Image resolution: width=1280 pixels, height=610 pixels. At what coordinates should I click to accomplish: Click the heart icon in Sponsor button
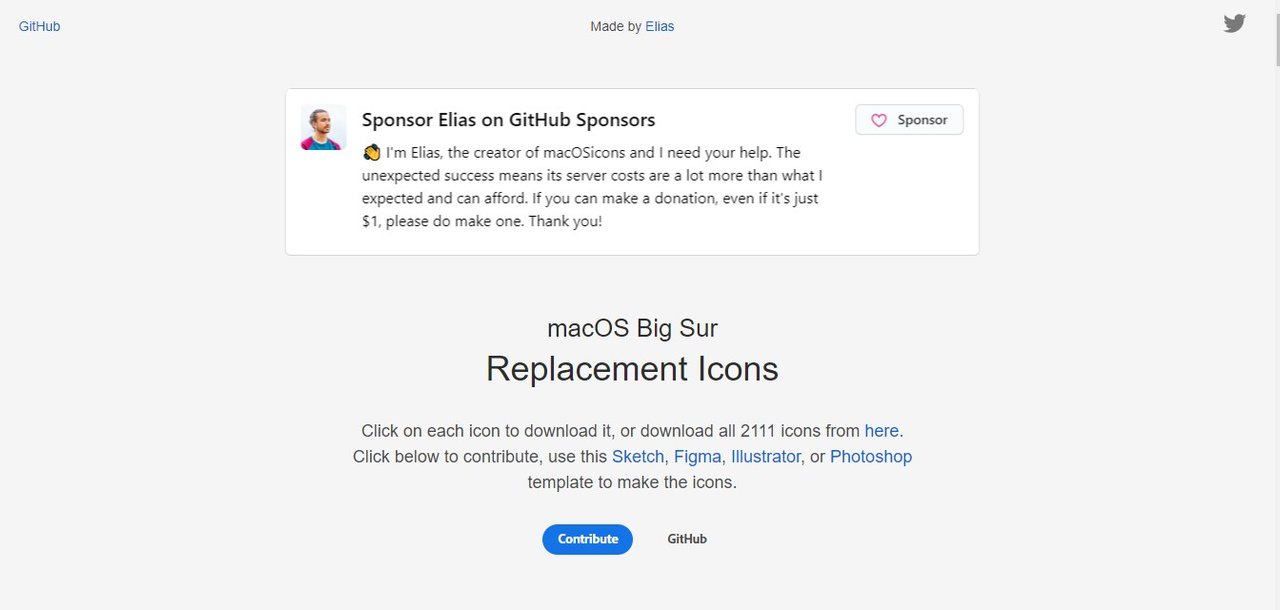pyautogui.click(x=879, y=120)
